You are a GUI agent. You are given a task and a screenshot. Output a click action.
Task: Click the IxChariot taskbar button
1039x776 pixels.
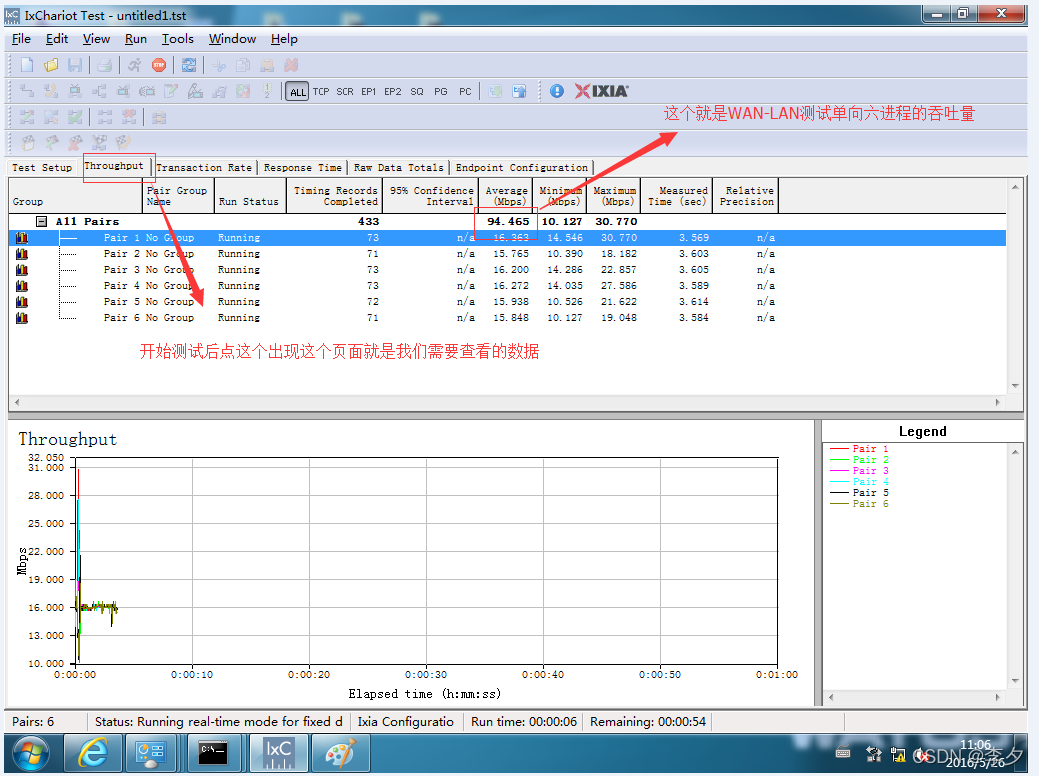click(x=278, y=753)
